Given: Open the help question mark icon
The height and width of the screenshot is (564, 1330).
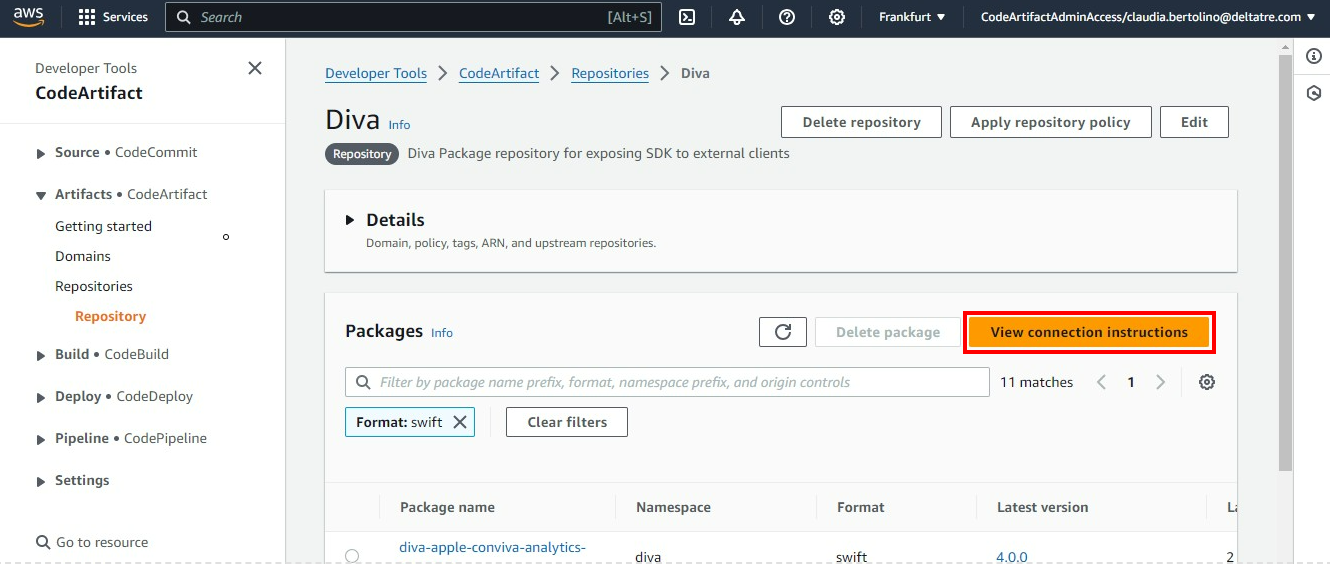Looking at the screenshot, I should click(787, 17).
